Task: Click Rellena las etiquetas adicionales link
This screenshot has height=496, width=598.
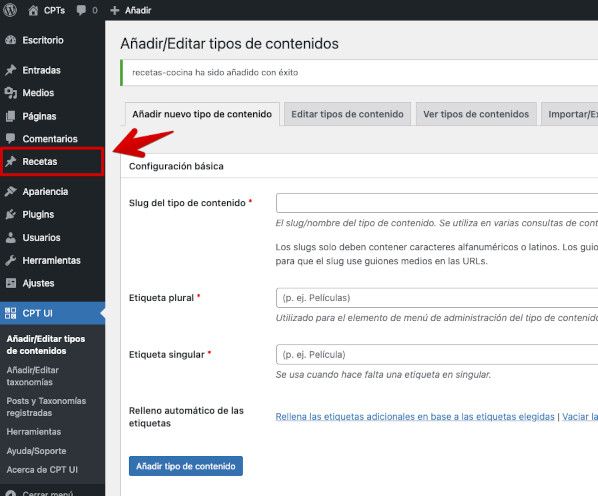Action: [415, 417]
